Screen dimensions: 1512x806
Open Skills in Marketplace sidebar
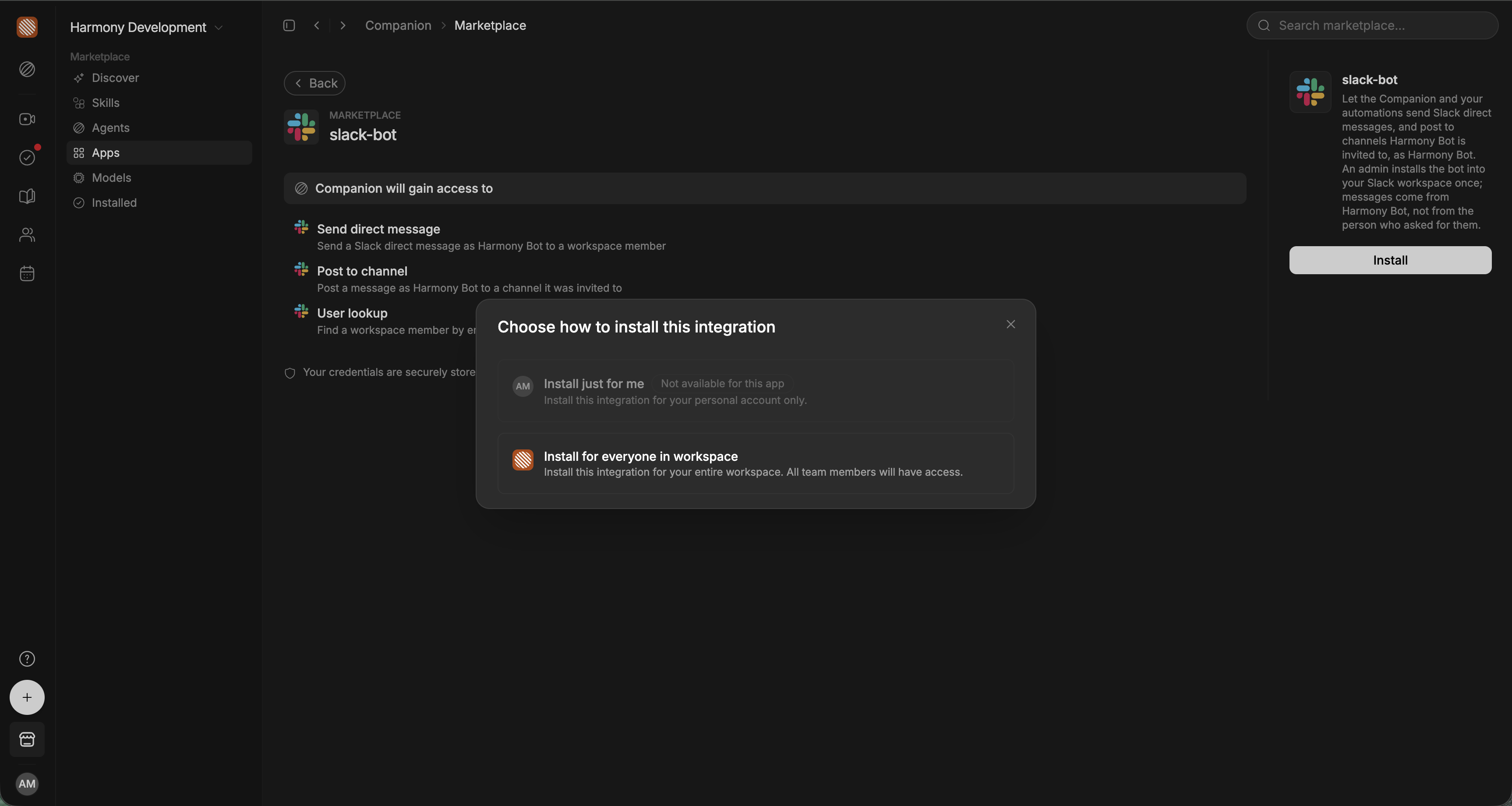click(x=159, y=103)
